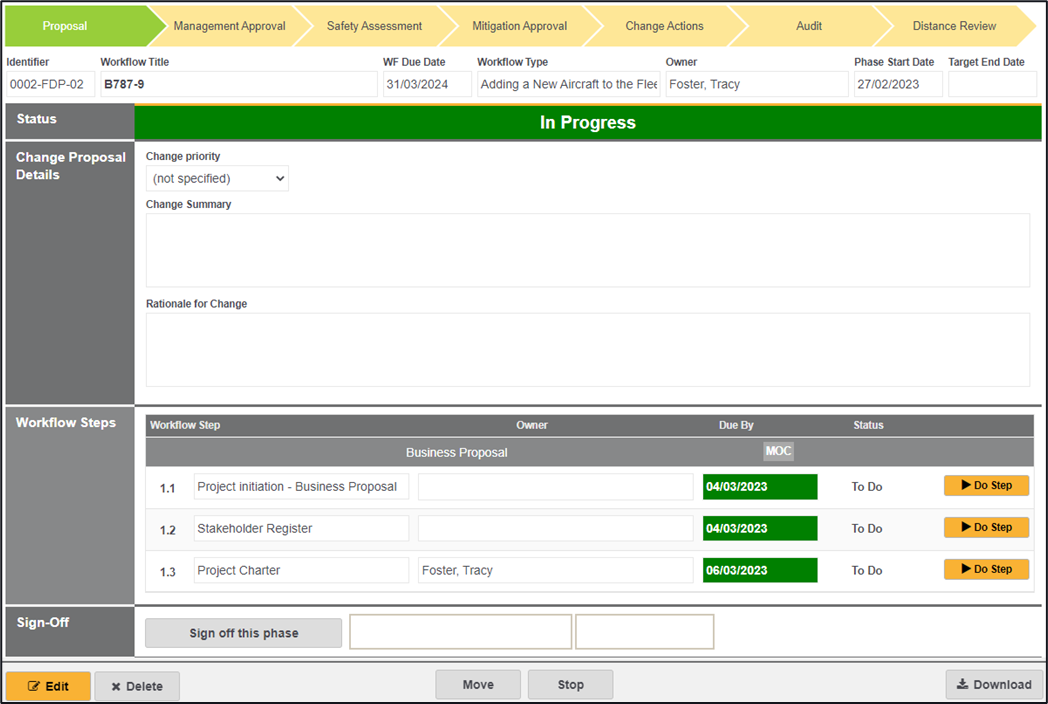Click the Owner field for Stakeholder Register

pyautogui.click(x=555, y=528)
